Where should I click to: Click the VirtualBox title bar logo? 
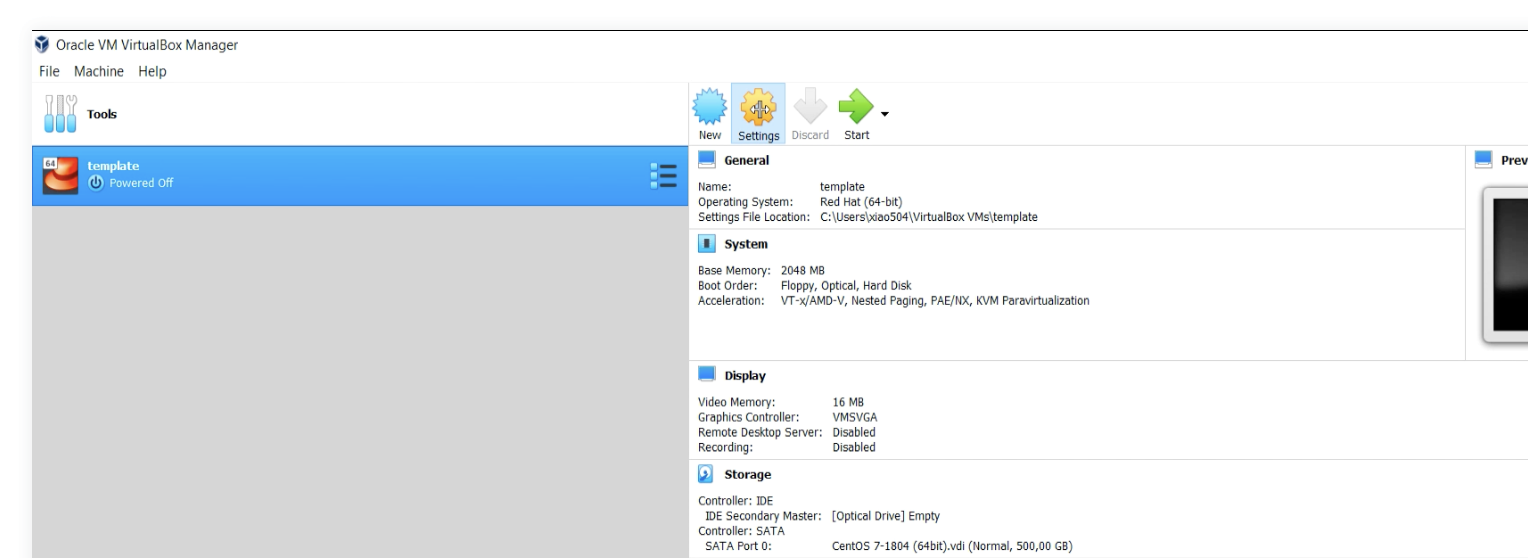[41, 44]
